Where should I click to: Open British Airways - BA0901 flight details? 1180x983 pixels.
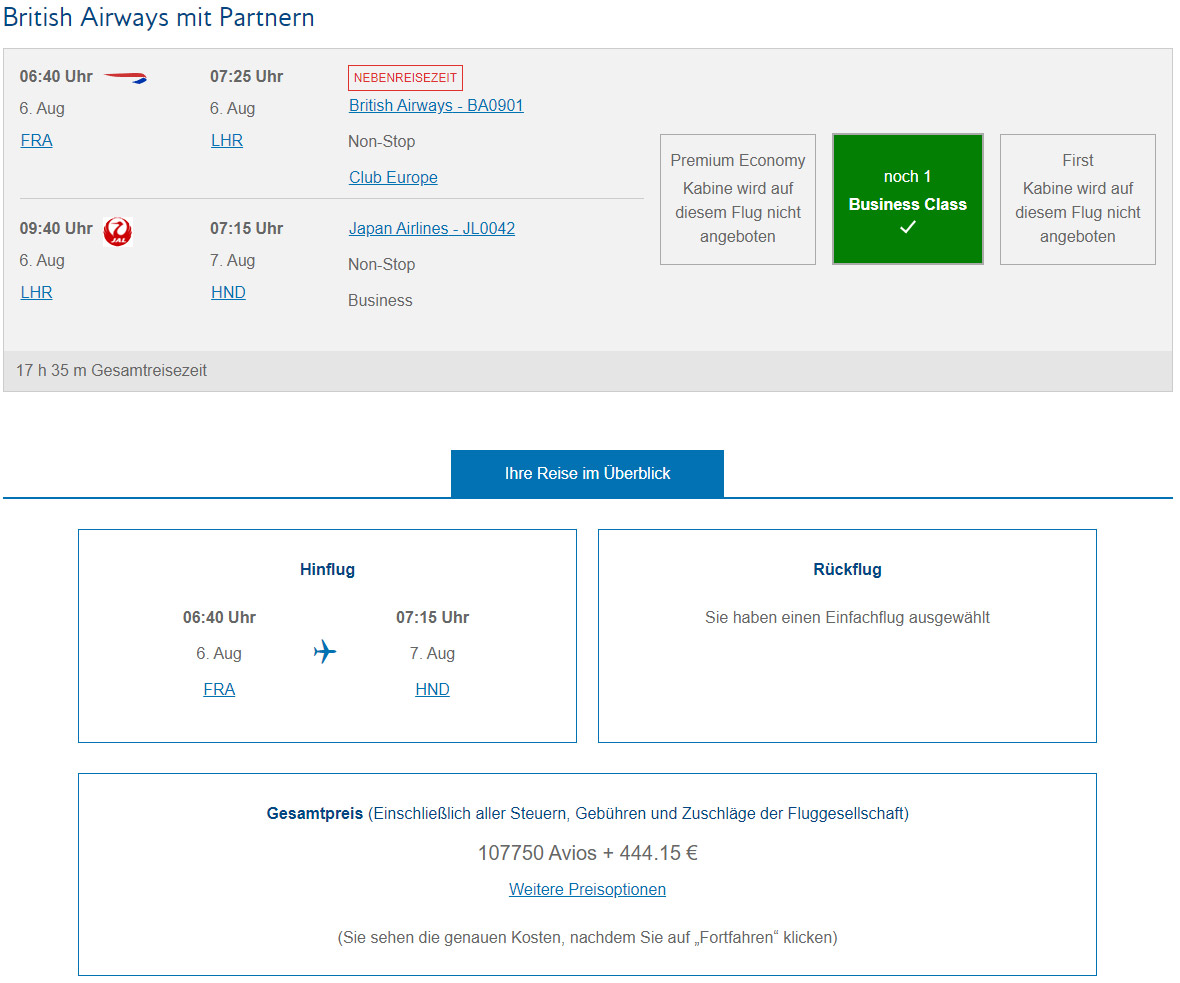coord(436,105)
